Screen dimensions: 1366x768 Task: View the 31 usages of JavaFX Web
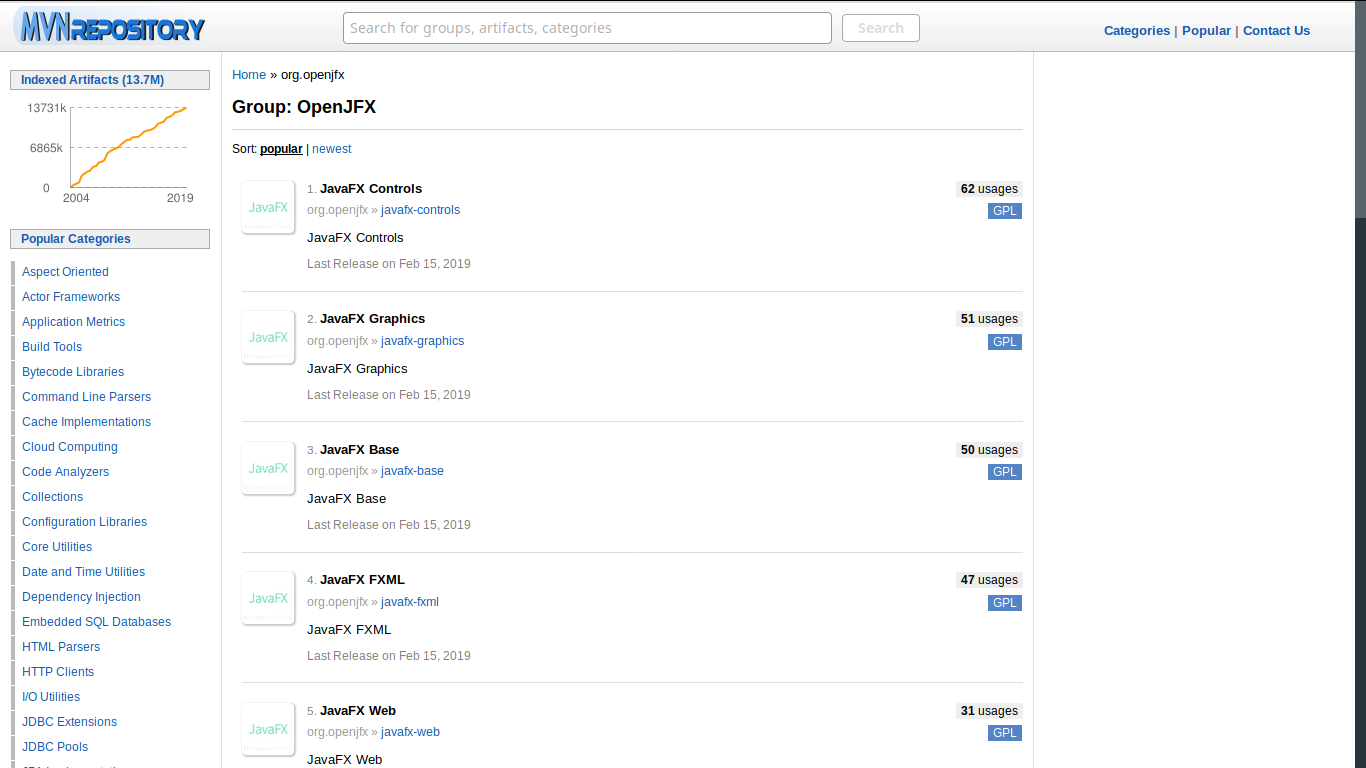coord(989,711)
